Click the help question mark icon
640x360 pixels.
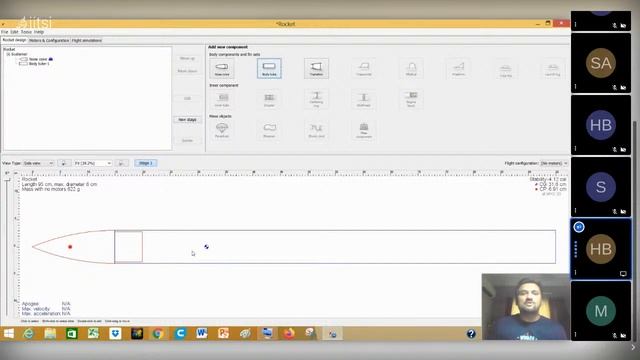pos(471,334)
